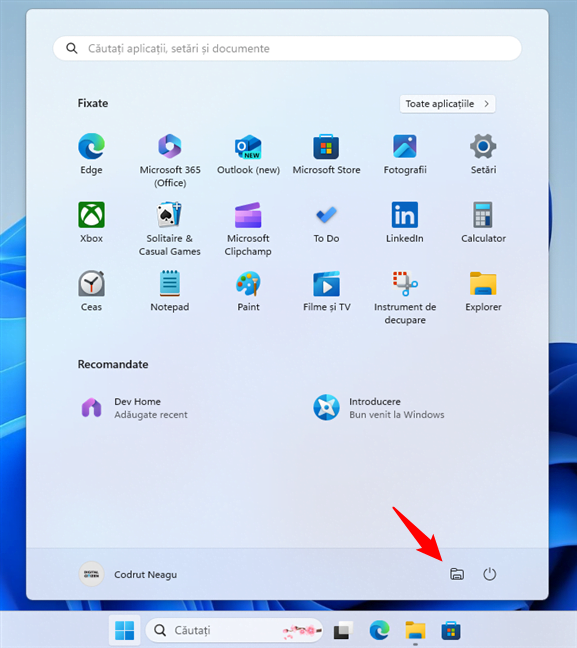Open Microsoft Store from pinned apps
The width and height of the screenshot is (577, 648).
point(327,154)
